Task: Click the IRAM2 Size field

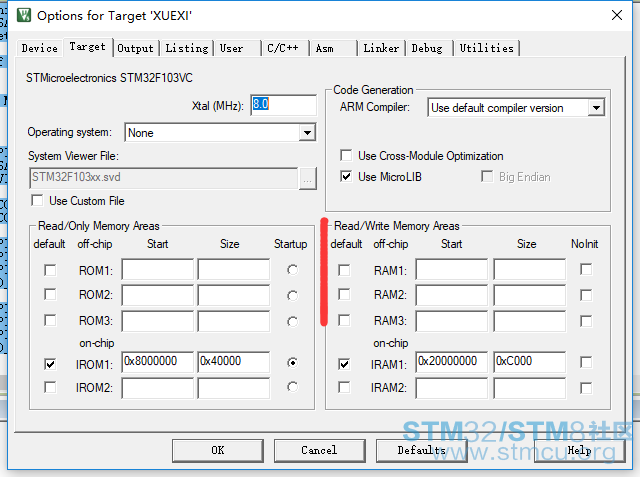Action: (530, 388)
